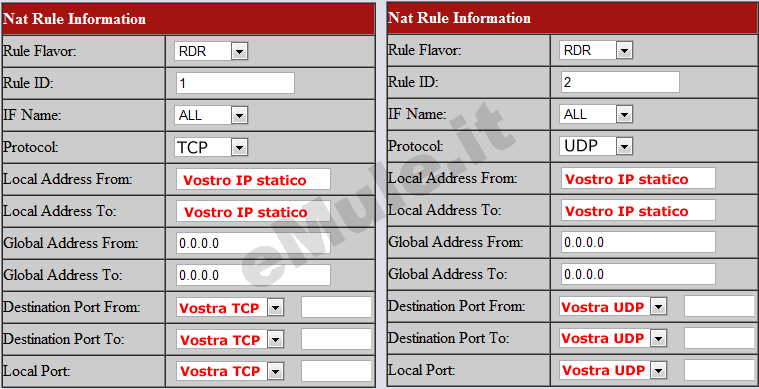Image resolution: width=759 pixels, height=389 pixels.
Task: Click 'Local Address From:' label in TCP rule form
Action: tap(68, 179)
